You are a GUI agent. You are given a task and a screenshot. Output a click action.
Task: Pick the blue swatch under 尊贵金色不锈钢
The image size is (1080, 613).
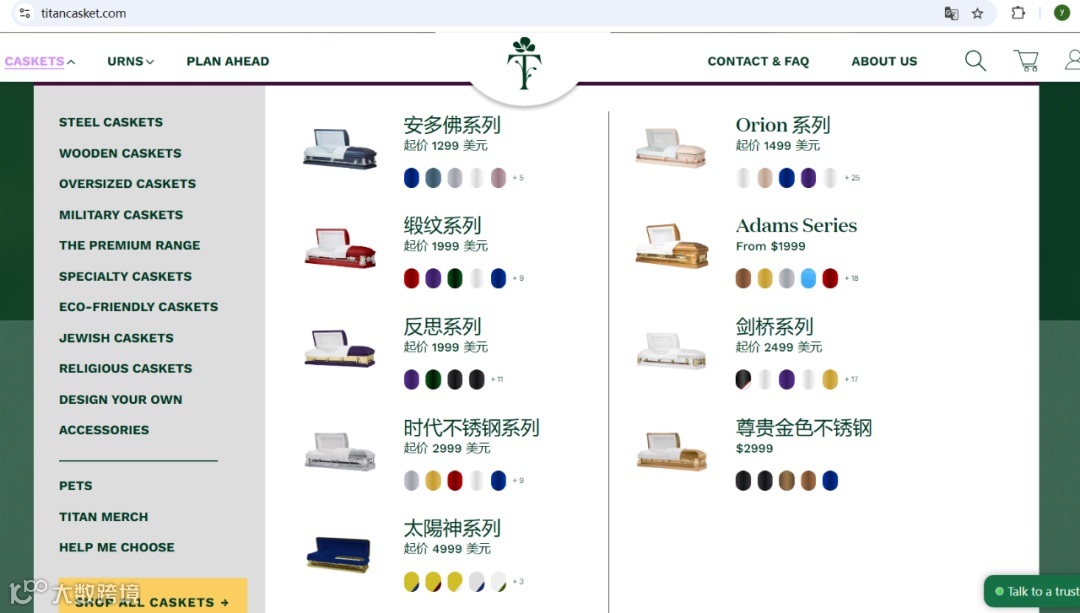pos(830,480)
